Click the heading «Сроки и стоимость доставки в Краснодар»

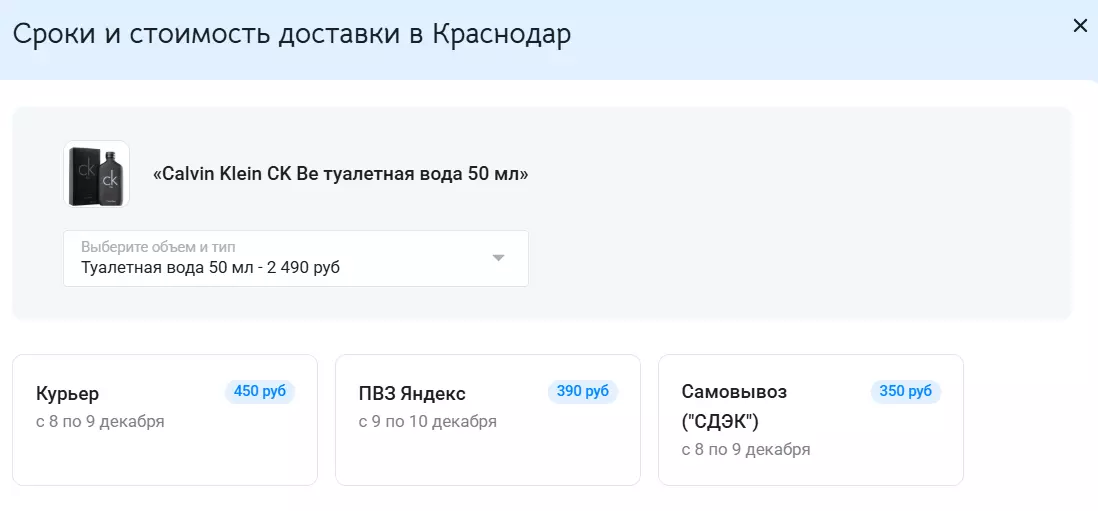[x=292, y=34]
